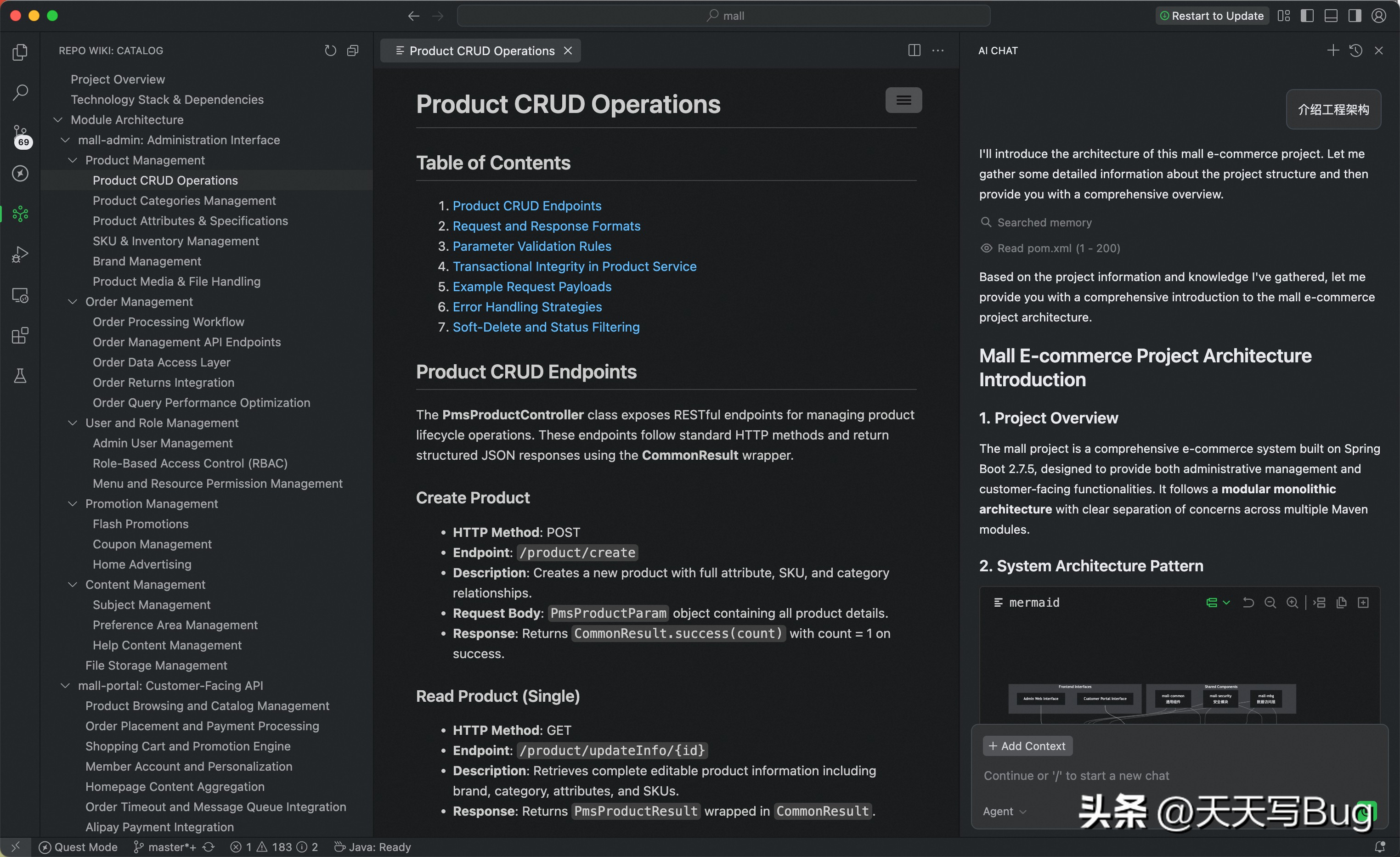This screenshot has height=857, width=1400.
Task: Refresh the Repo Wiki catalog
Action: [x=330, y=50]
